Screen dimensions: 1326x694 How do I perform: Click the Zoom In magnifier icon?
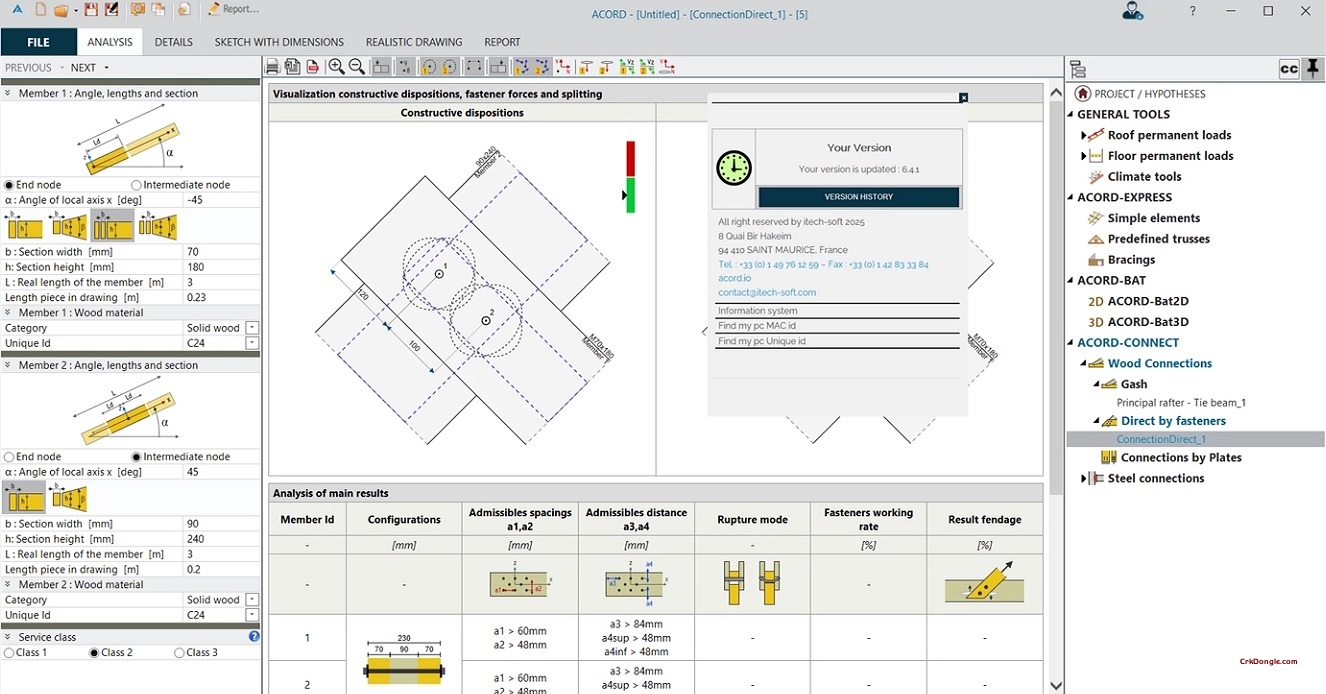pos(336,66)
